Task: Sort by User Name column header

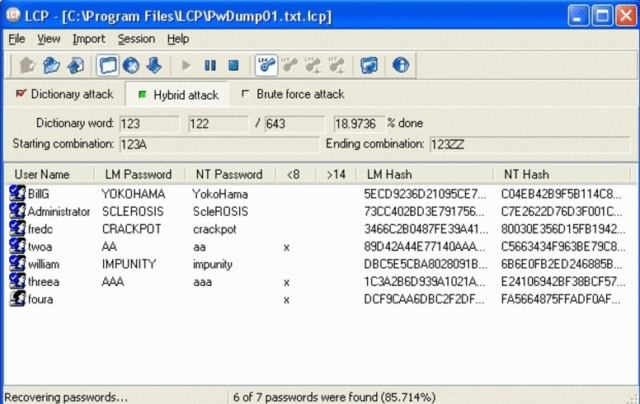Action: coord(50,175)
